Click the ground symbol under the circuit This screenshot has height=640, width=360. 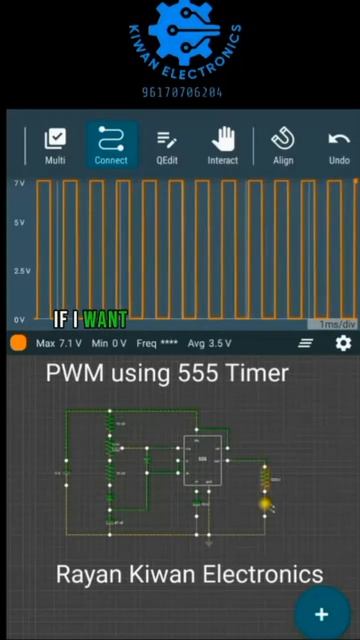tap(209, 543)
